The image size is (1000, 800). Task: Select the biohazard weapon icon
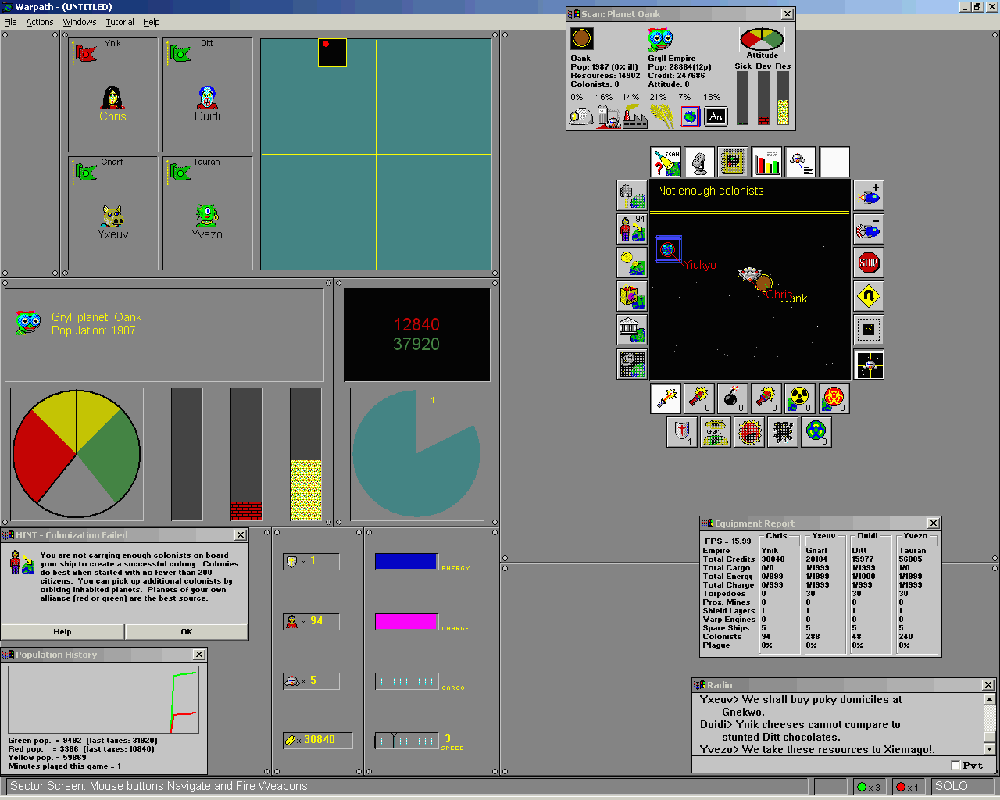(x=834, y=398)
